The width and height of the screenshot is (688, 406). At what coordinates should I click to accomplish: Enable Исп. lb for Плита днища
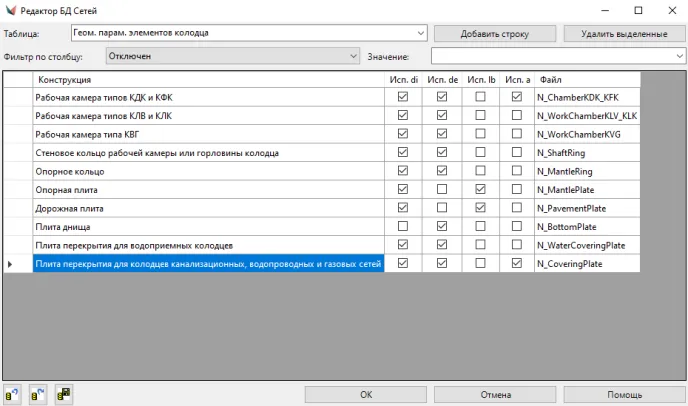tap(480, 227)
